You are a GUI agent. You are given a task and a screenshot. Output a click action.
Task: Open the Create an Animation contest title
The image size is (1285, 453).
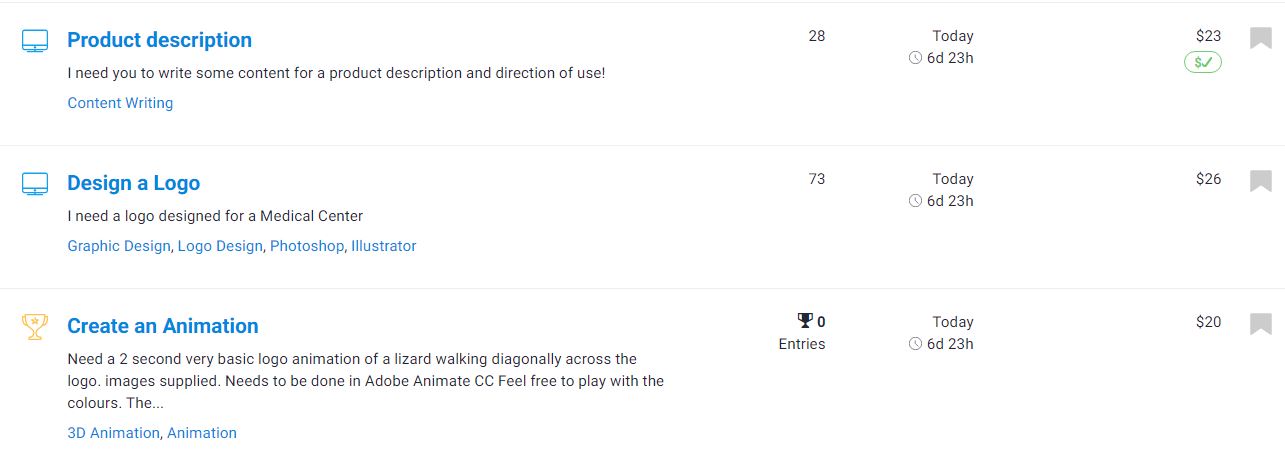(162, 326)
